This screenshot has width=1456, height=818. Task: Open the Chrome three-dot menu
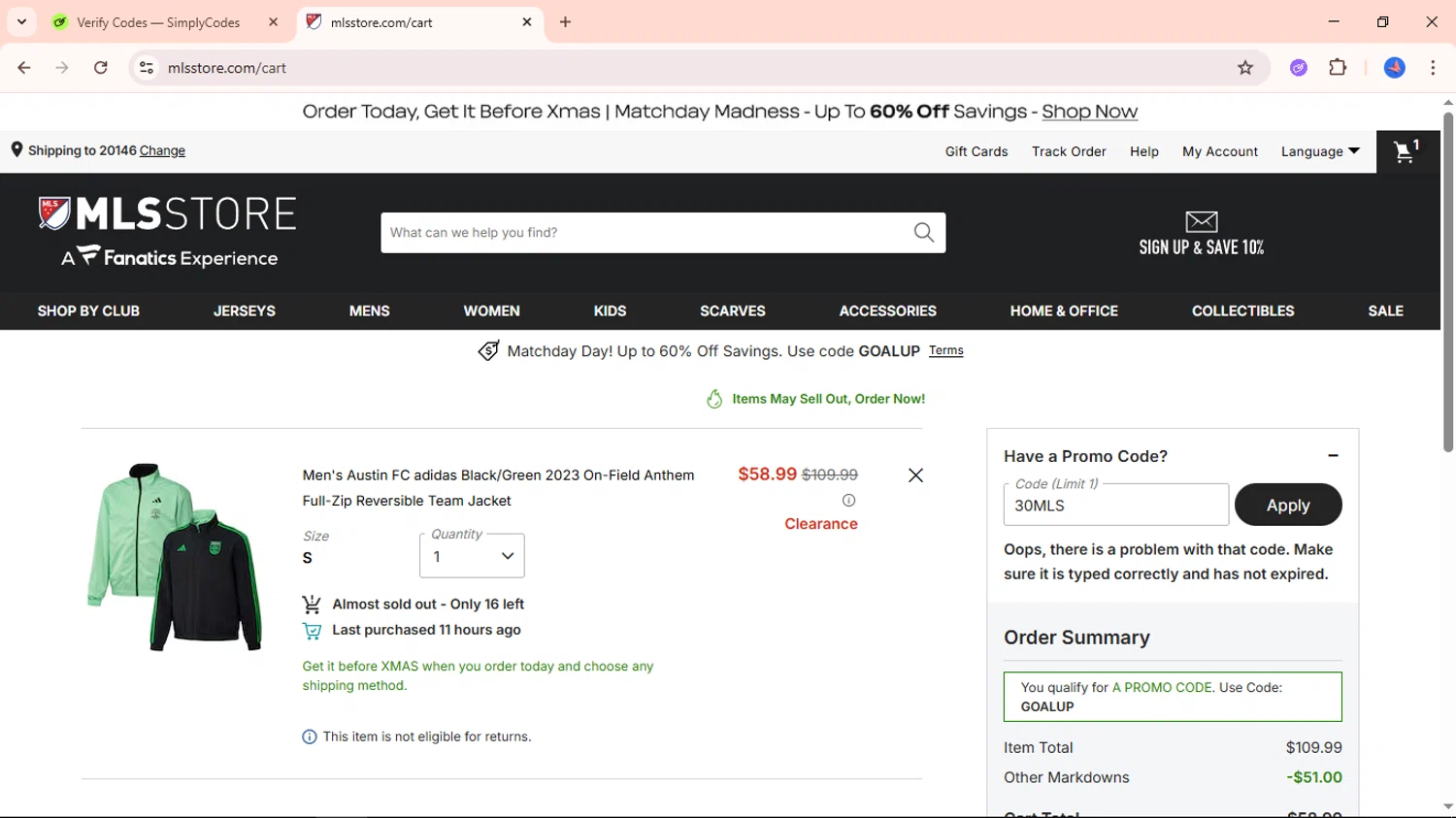1433,68
